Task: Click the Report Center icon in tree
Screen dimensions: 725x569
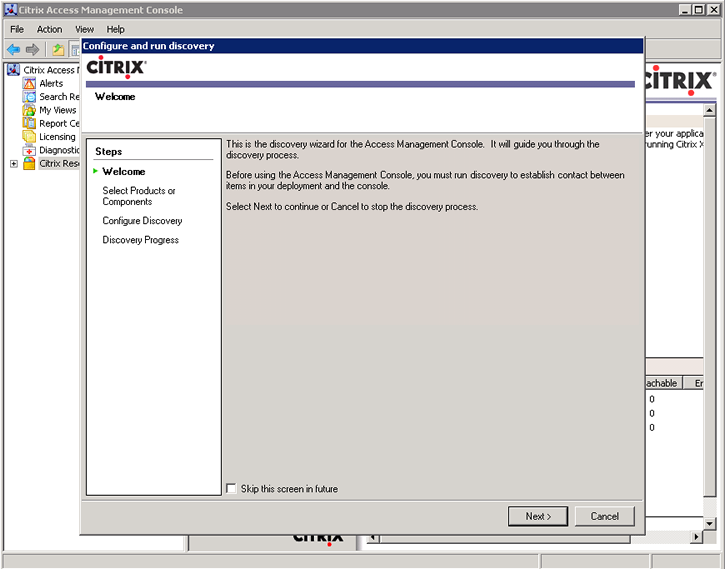Action: pyautogui.click(x=29, y=123)
